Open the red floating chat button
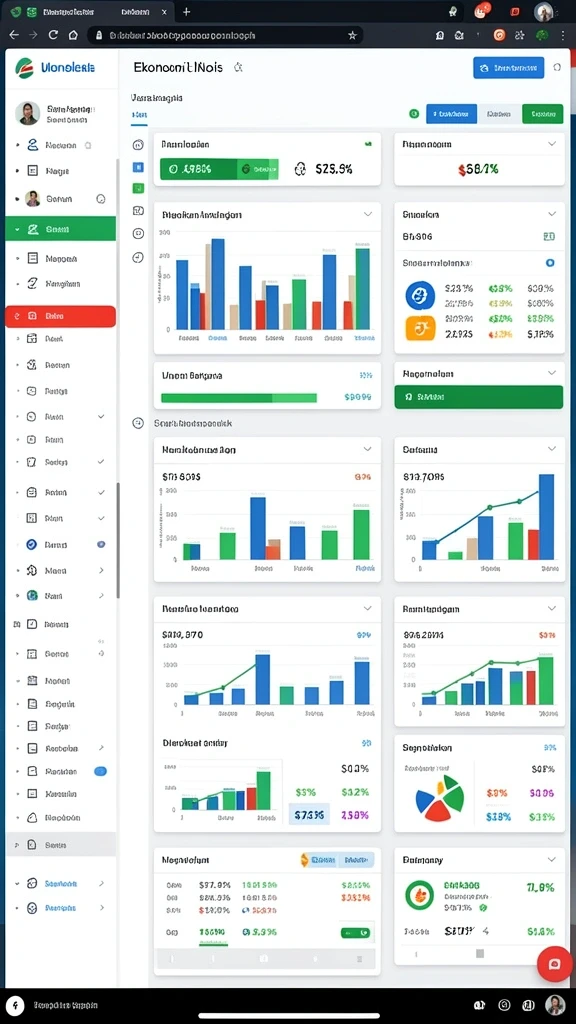The width and height of the screenshot is (576, 1024). click(554, 964)
